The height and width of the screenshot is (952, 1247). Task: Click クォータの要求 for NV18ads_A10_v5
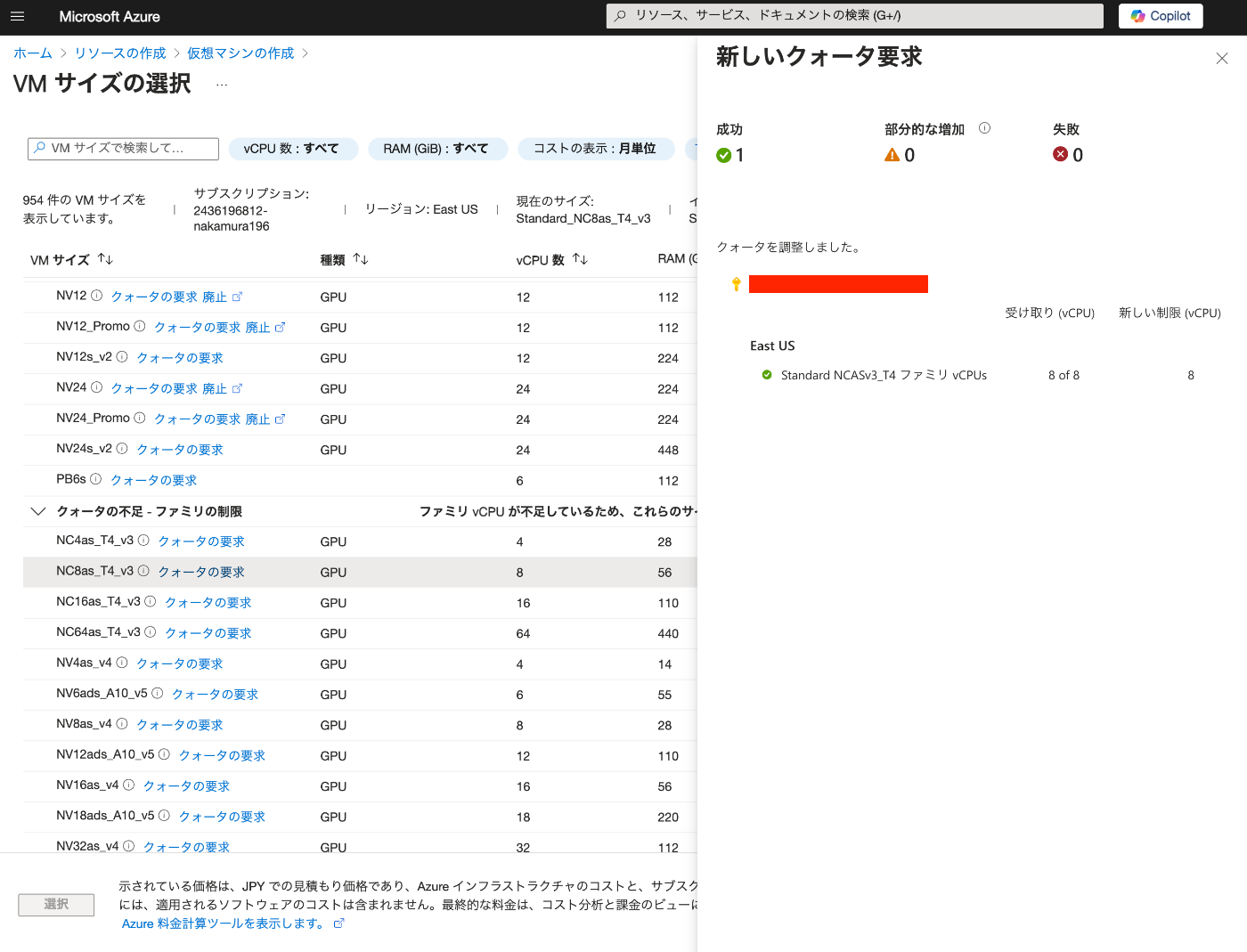(x=222, y=816)
